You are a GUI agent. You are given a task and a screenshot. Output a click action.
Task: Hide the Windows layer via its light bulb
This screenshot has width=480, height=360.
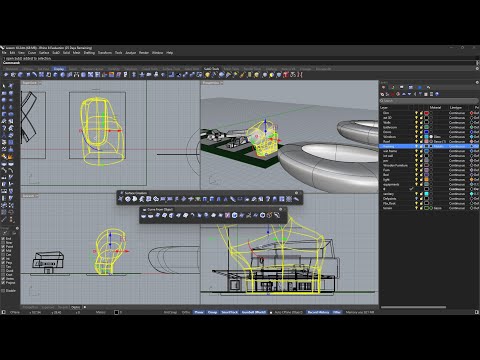[416, 137]
